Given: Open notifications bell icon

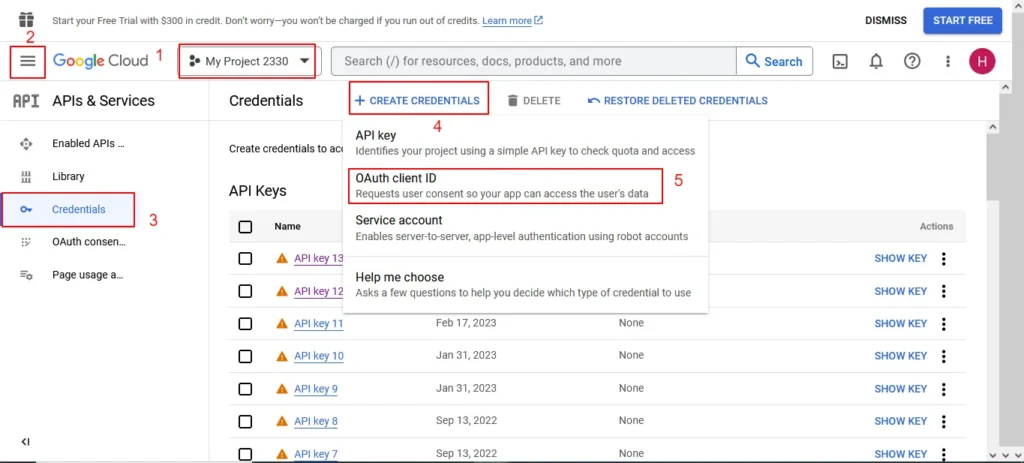Looking at the screenshot, I should 876,61.
